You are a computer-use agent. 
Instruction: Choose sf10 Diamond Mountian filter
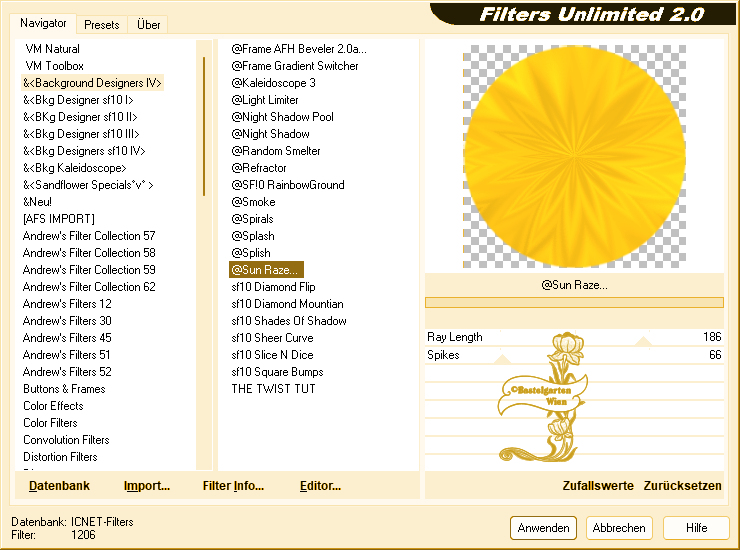[x=287, y=304]
